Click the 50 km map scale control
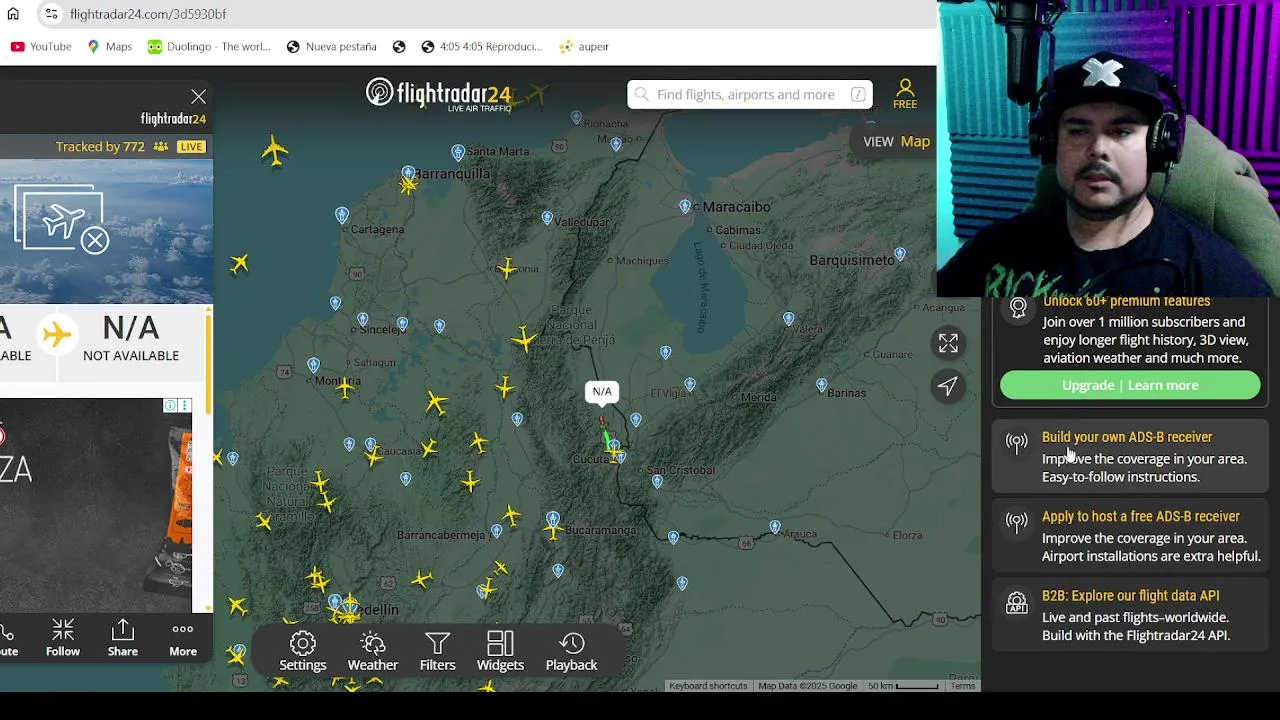Viewport: 1280px width, 720px height. pyautogui.click(x=903, y=686)
